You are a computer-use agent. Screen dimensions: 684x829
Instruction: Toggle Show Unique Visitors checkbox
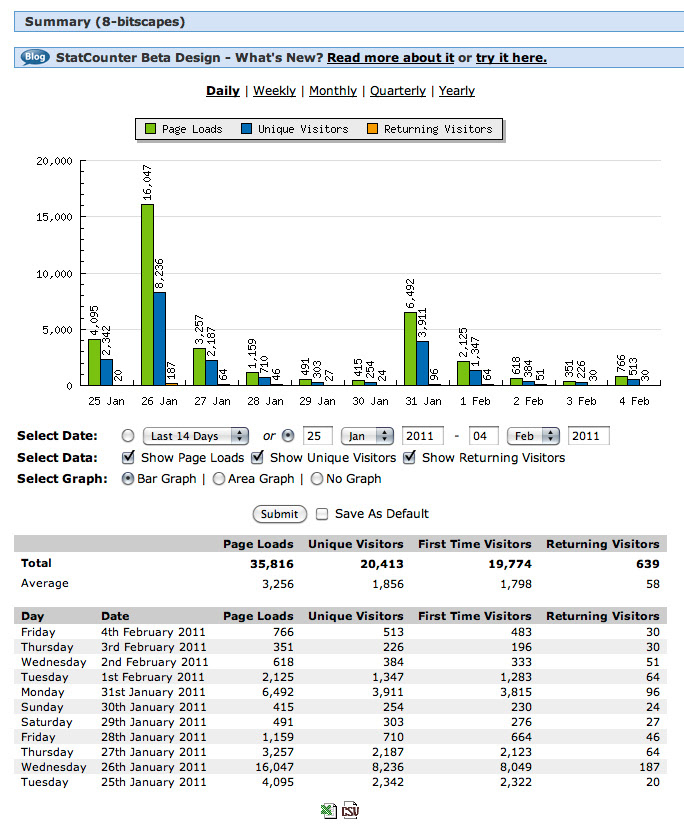coord(257,457)
